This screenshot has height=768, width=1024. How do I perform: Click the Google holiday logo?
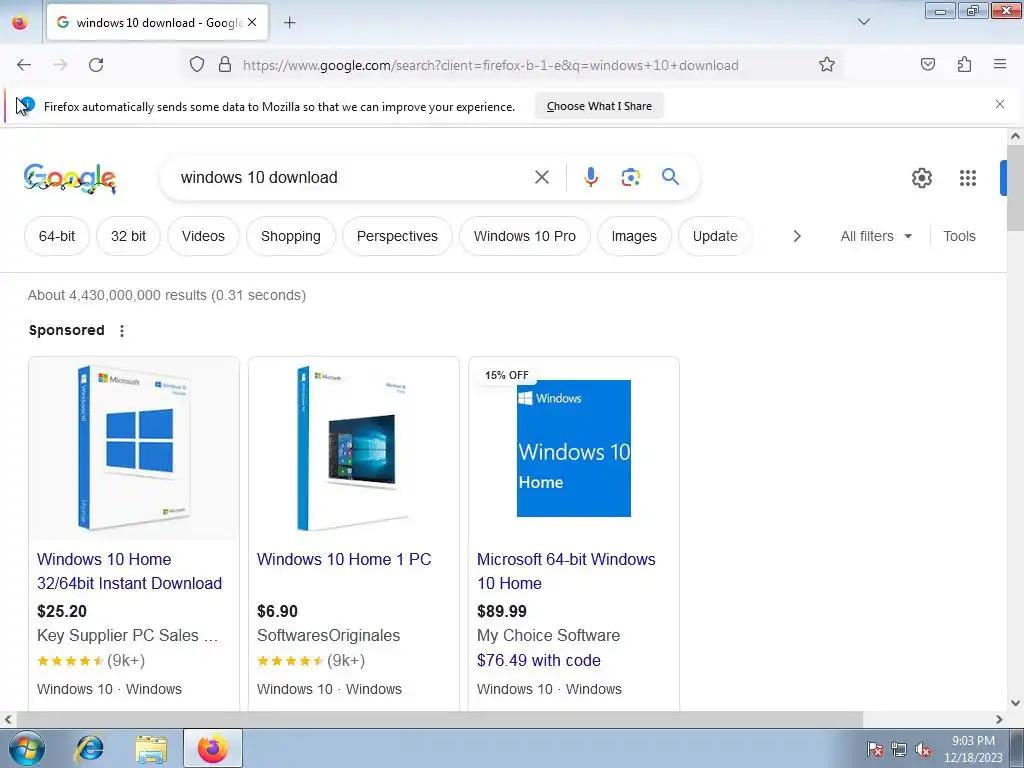70,178
